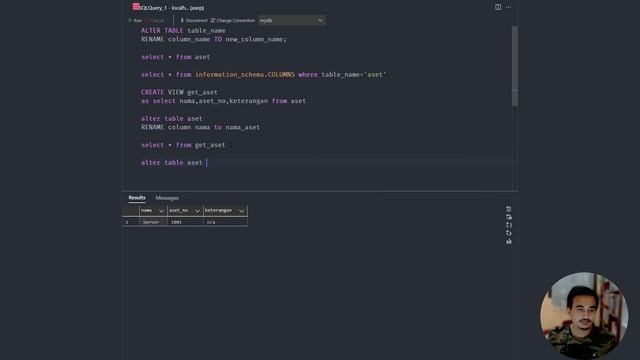
Task: Click the last 'alter table aset' line
Action: tap(172, 162)
